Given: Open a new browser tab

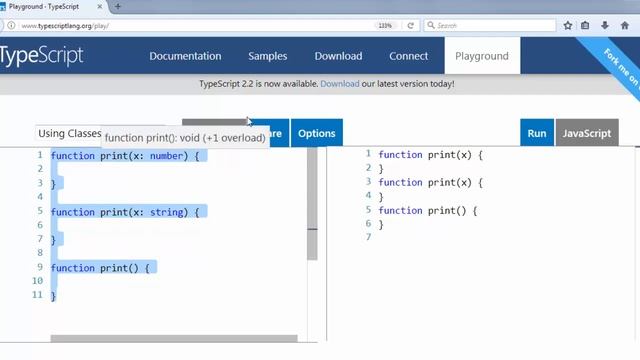Looking at the screenshot, I should pos(118,7).
